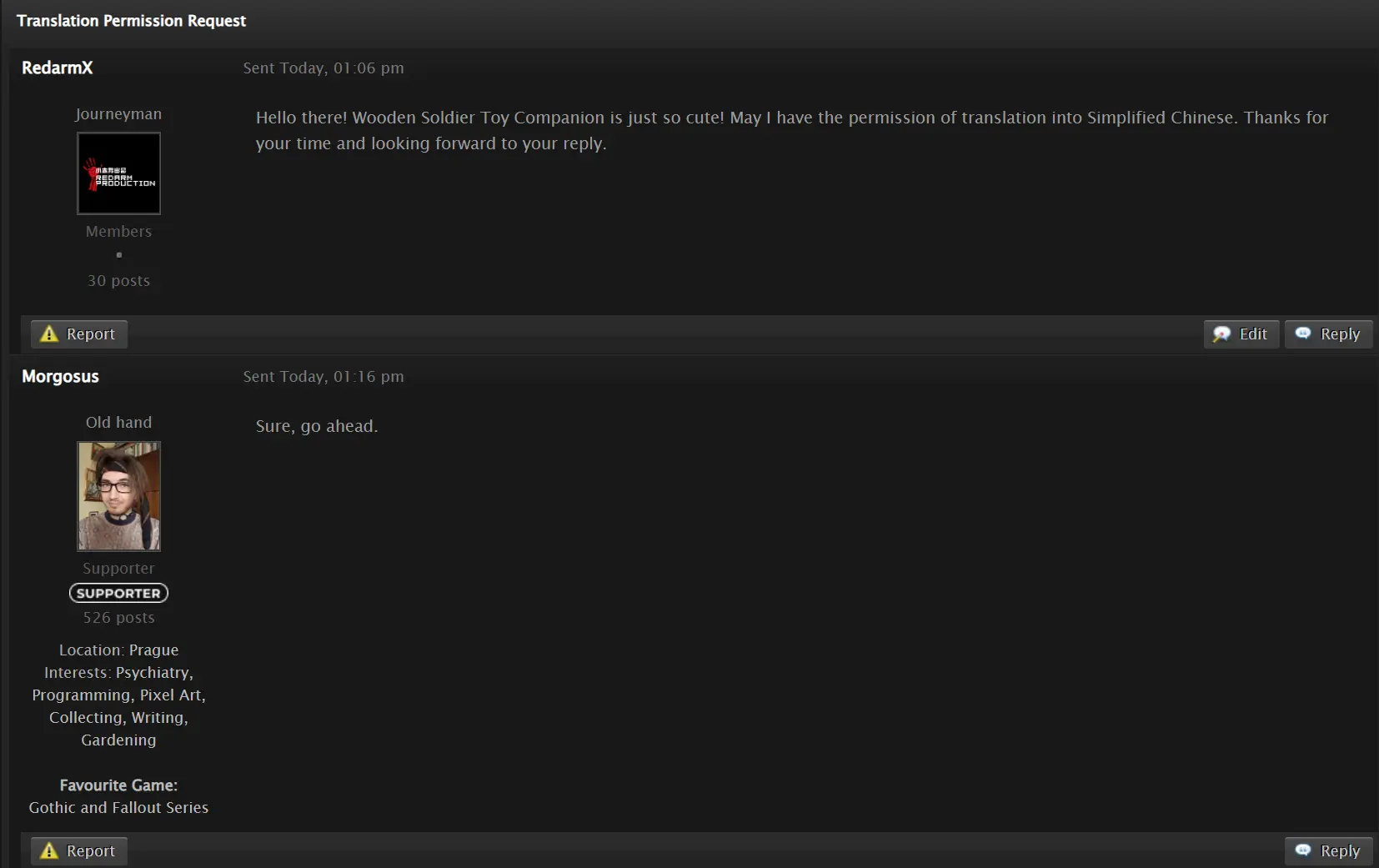
Task: Open the RedarmX username link
Action: (58, 68)
